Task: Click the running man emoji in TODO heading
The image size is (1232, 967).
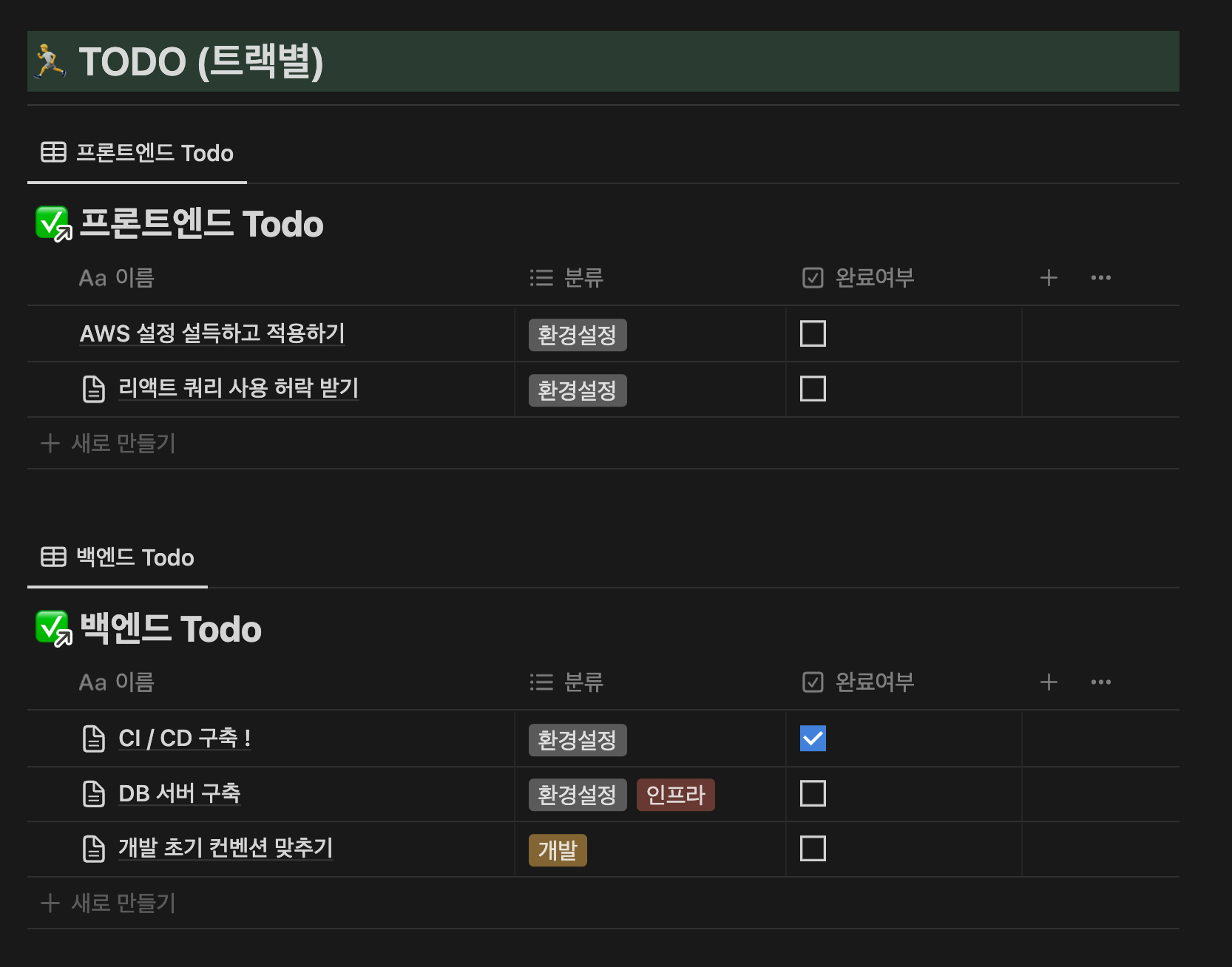Action: [50, 61]
